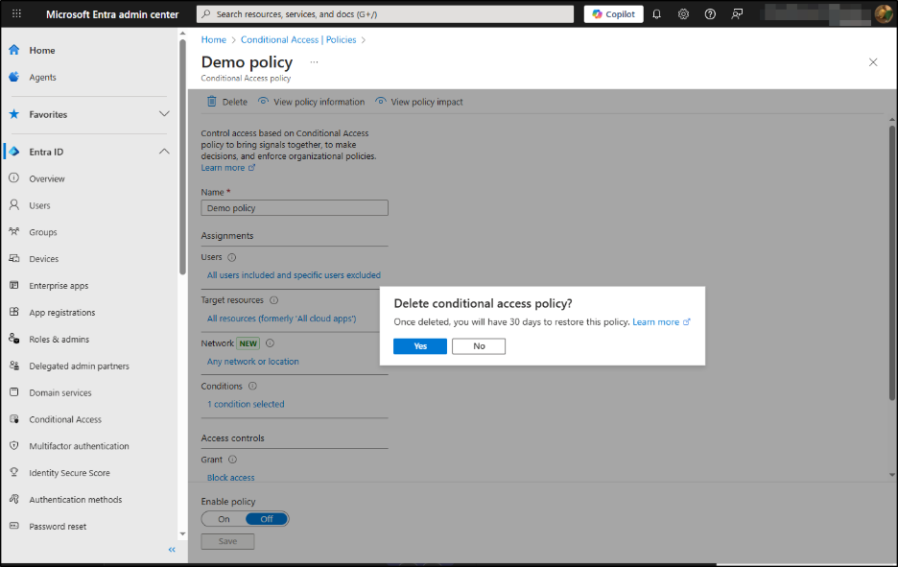
Task: Open Groups in sidebar
Action: (43, 232)
